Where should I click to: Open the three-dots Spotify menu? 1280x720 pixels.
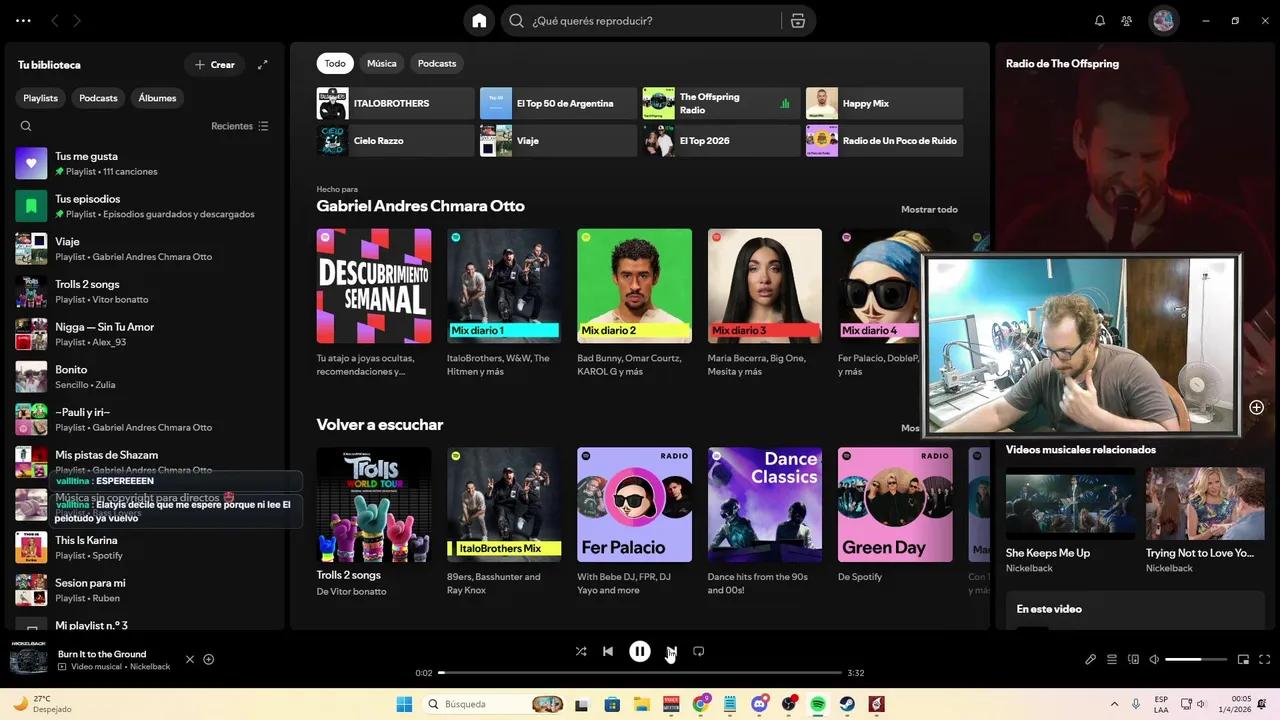click(23, 21)
